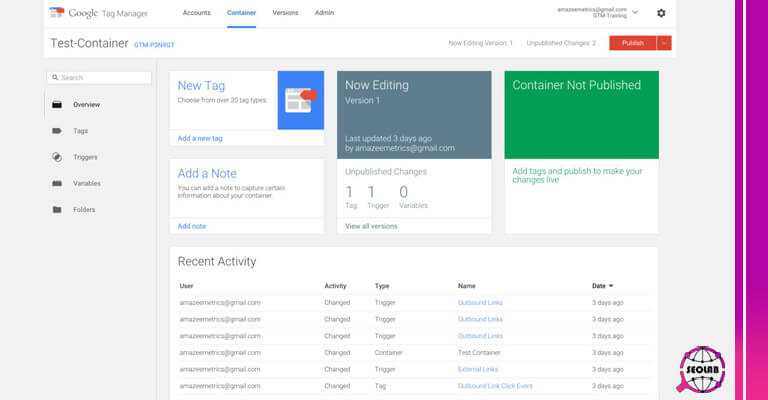Click the account email in top right
Image resolution: width=768 pixels, height=400 pixels.
point(592,10)
